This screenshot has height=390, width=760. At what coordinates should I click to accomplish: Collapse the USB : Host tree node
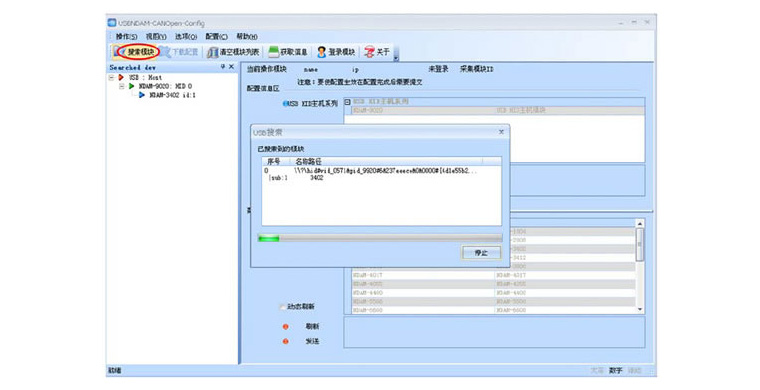pos(111,78)
